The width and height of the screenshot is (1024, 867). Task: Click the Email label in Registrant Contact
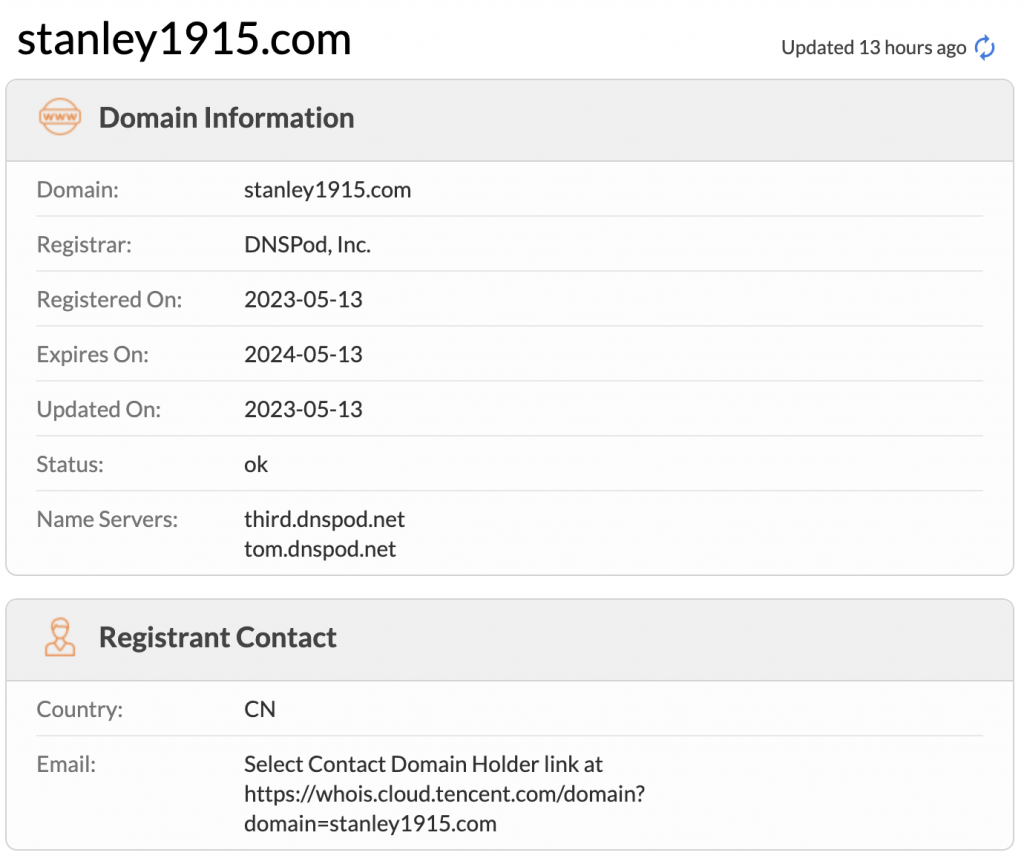pyautogui.click(x=66, y=765)
